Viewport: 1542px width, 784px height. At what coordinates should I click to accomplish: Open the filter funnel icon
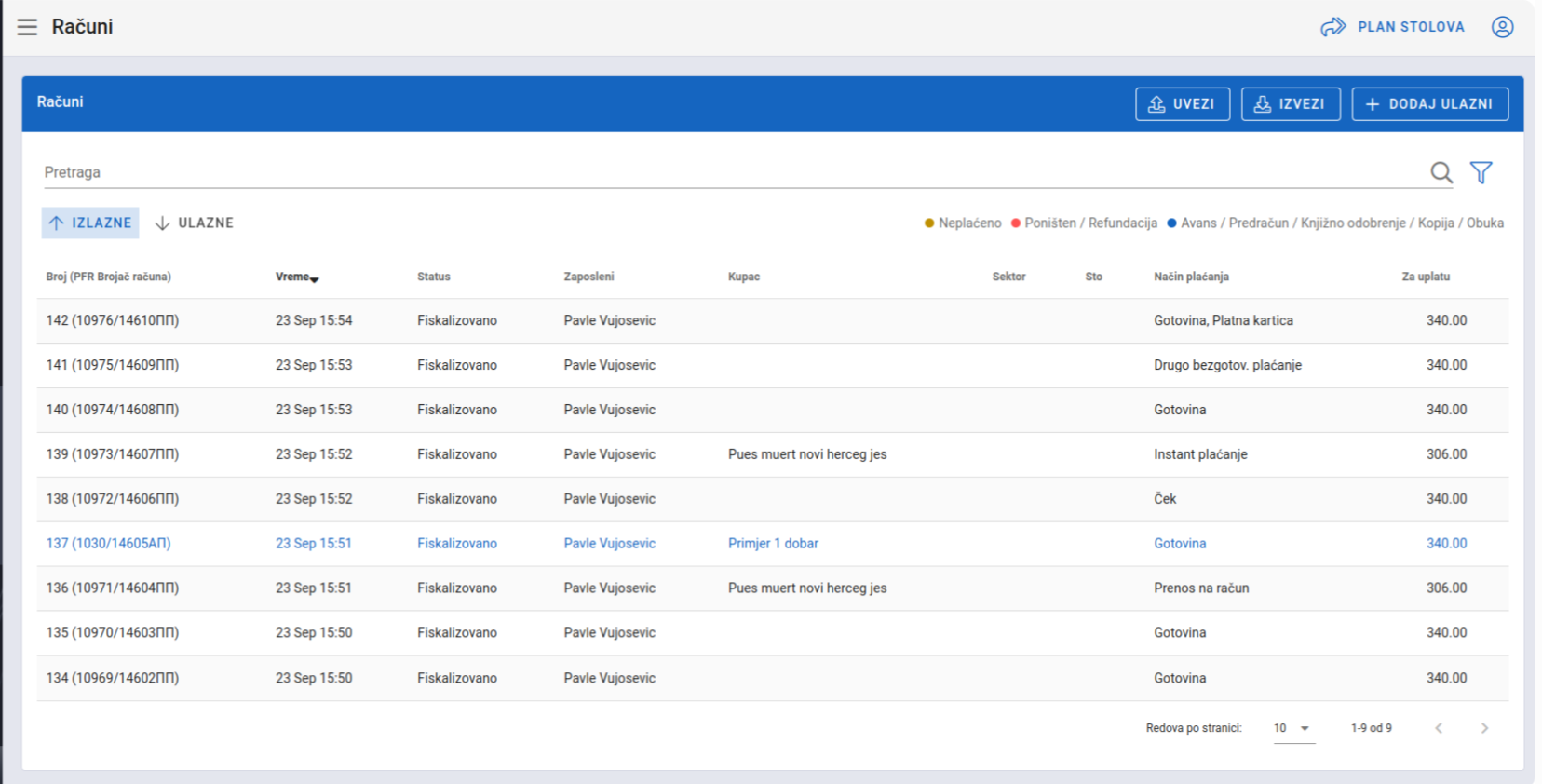click(1481, 172)
